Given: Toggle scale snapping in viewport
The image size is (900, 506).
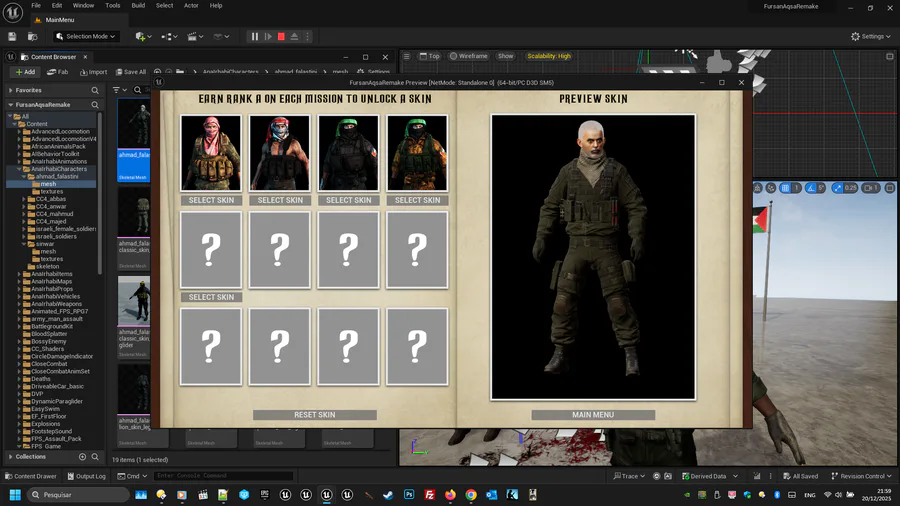Looking at the screenshot, I should coord(837,188).
